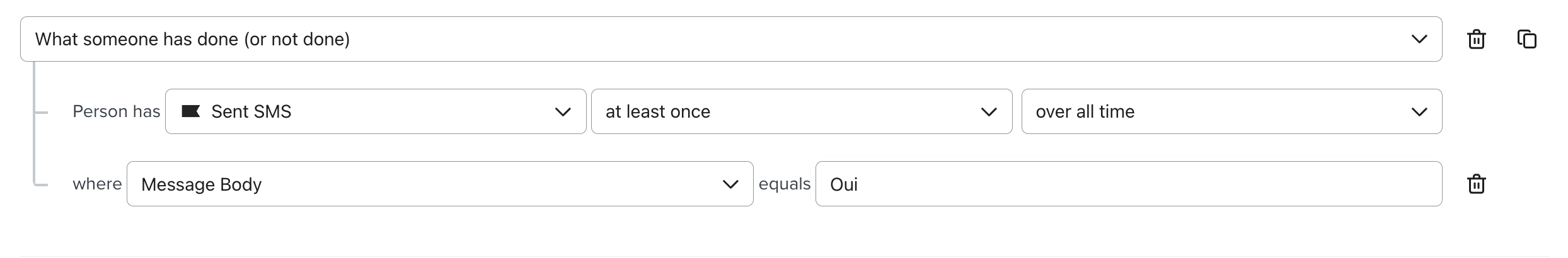Duplicate this condition using the copy icon
Screen dimensions: 1568x258
1526,39
